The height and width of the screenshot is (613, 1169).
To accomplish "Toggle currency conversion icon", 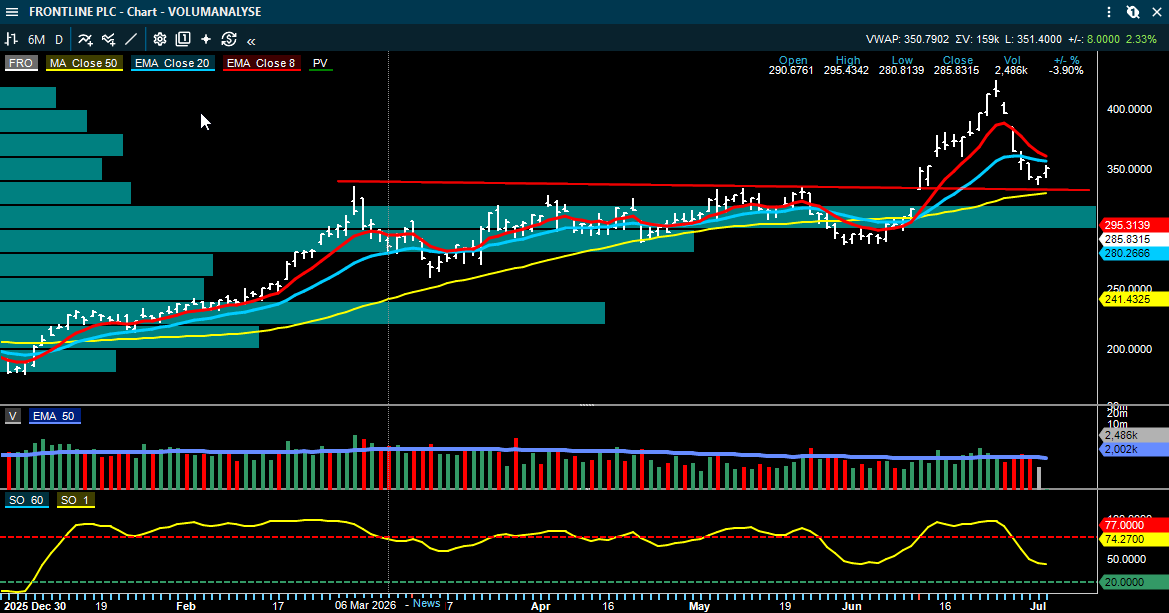I will tap(229, 40).
